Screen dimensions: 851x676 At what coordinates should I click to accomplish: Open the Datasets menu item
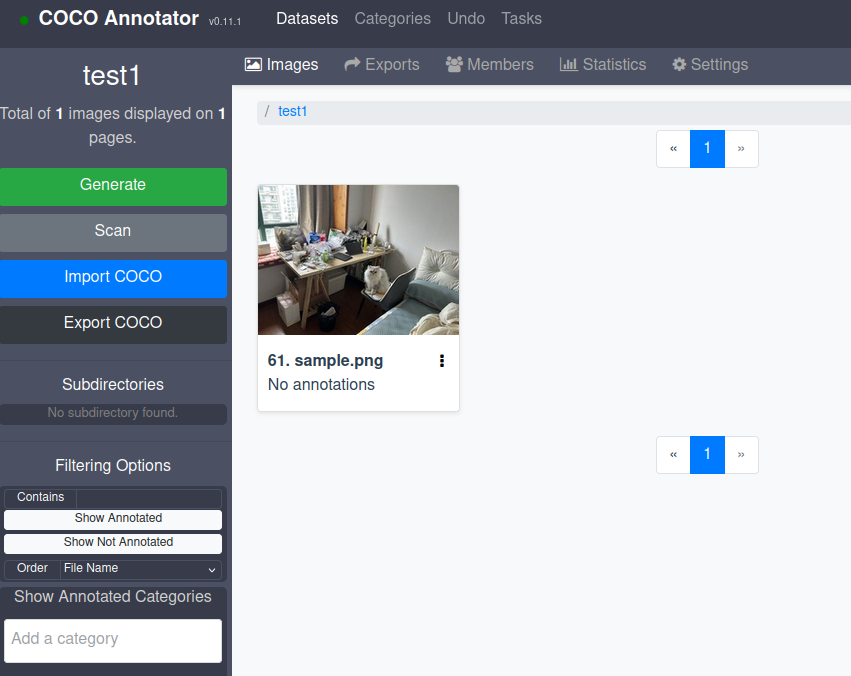[x=307, y=18]
